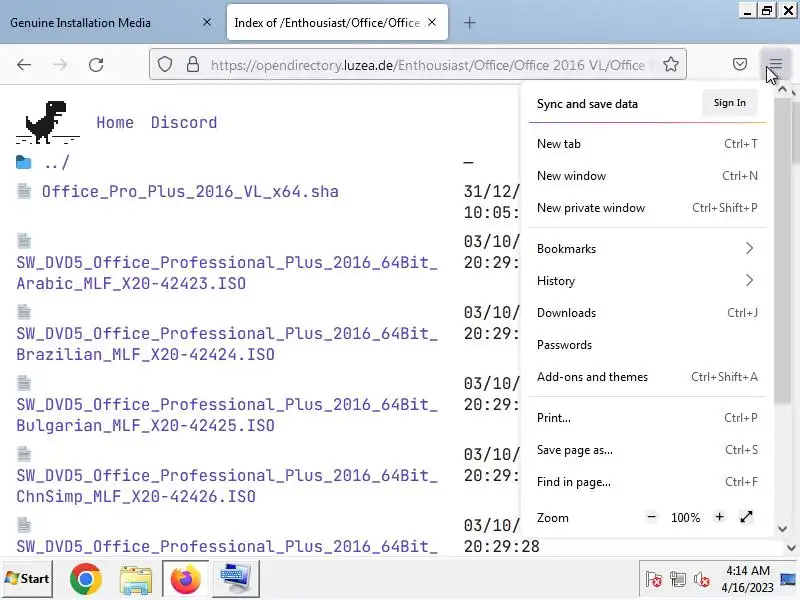Close the Index of /Enthousiast/Office tab
The width and height of the screenshot is (800, 600).
point(432,22)
